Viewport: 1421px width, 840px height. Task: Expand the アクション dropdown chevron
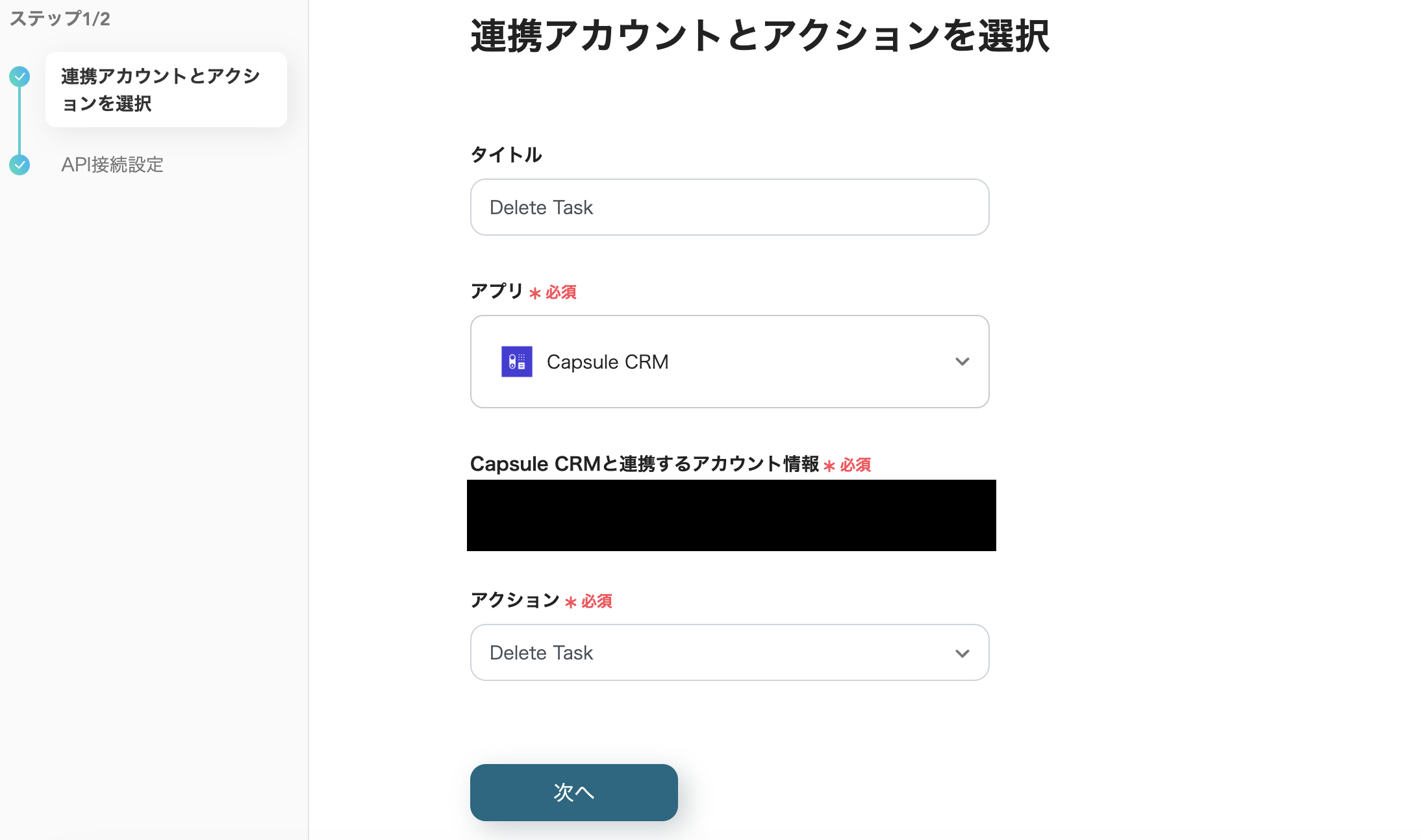tap(962, 653)
